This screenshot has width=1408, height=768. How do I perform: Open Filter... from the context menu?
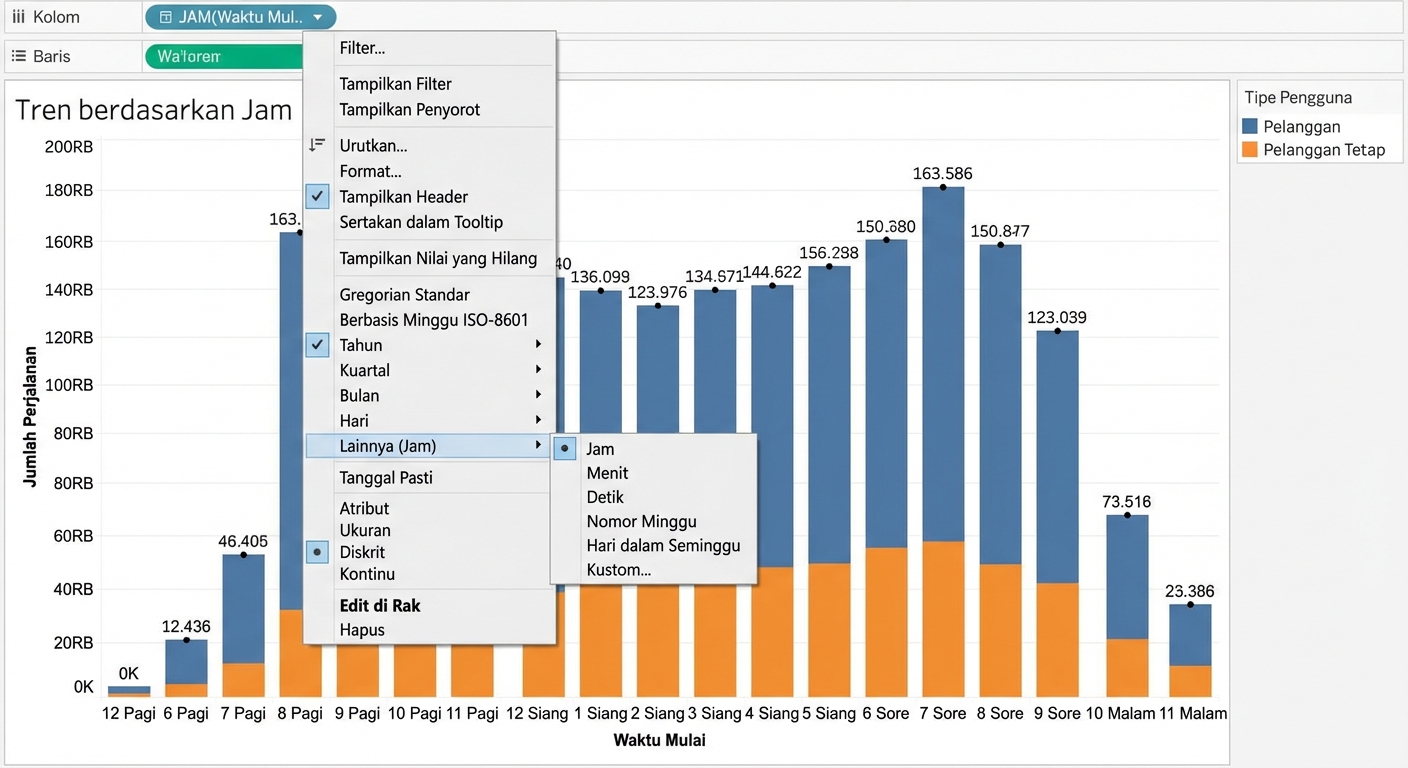pos(360,47)
